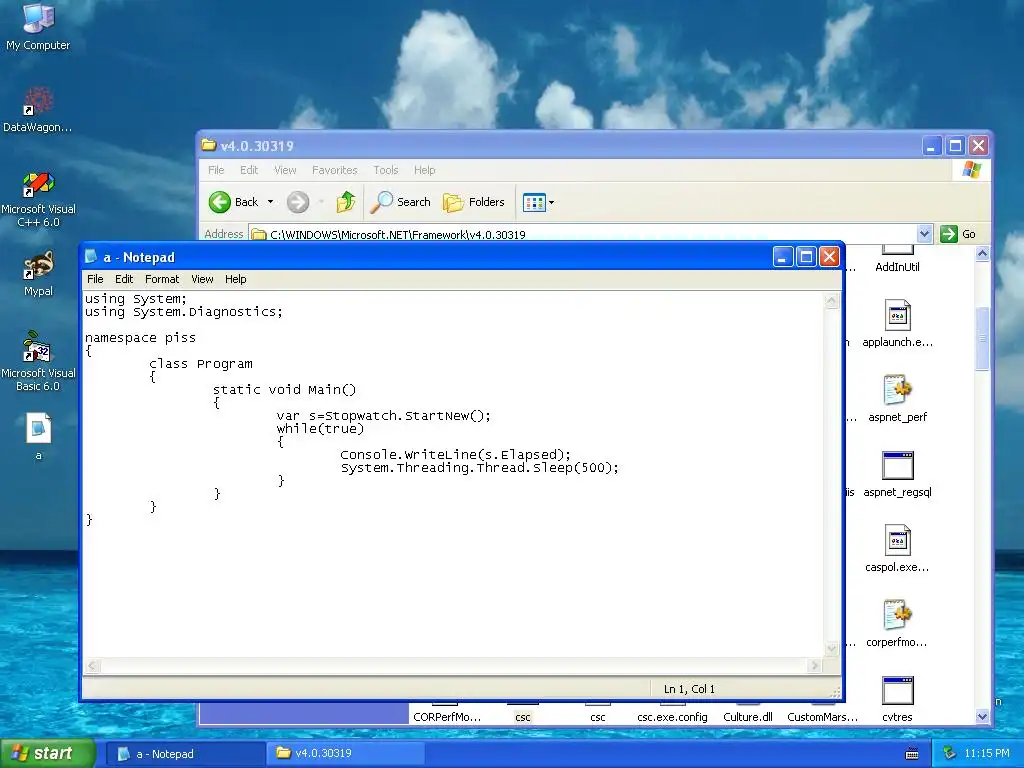
Task: Select the applaunch.e... file icon
Action: point(897,323)
